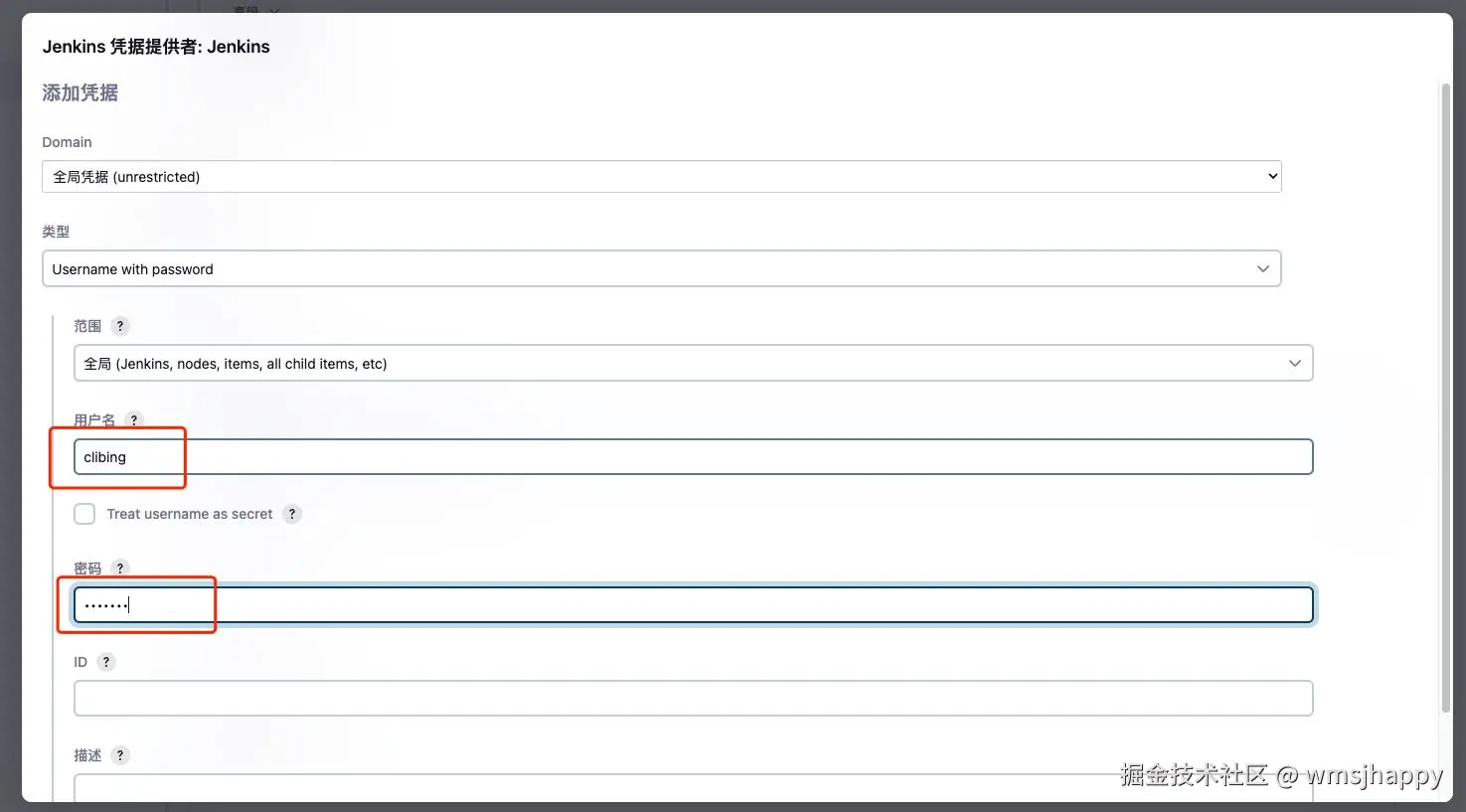Viewport: 1466px width, 812px height.
Task: Click the 类型 field label
Action: (x=56, y=232)
